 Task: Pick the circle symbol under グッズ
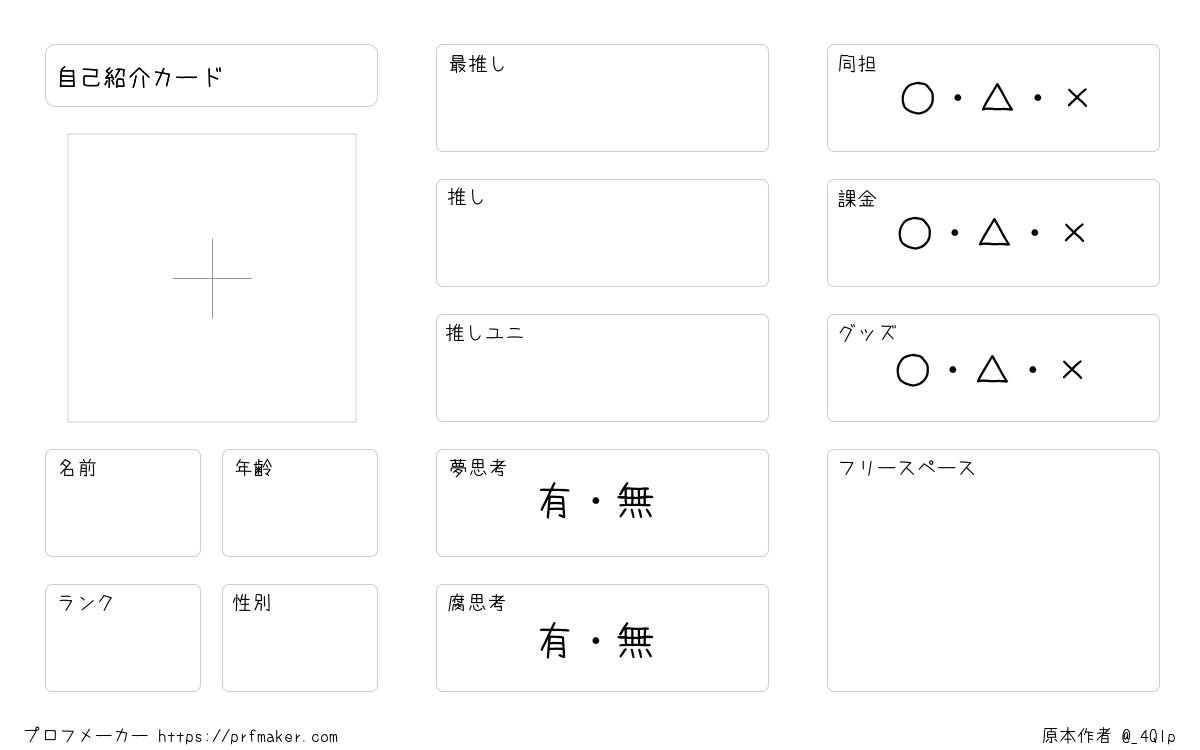tap(912, 370)
